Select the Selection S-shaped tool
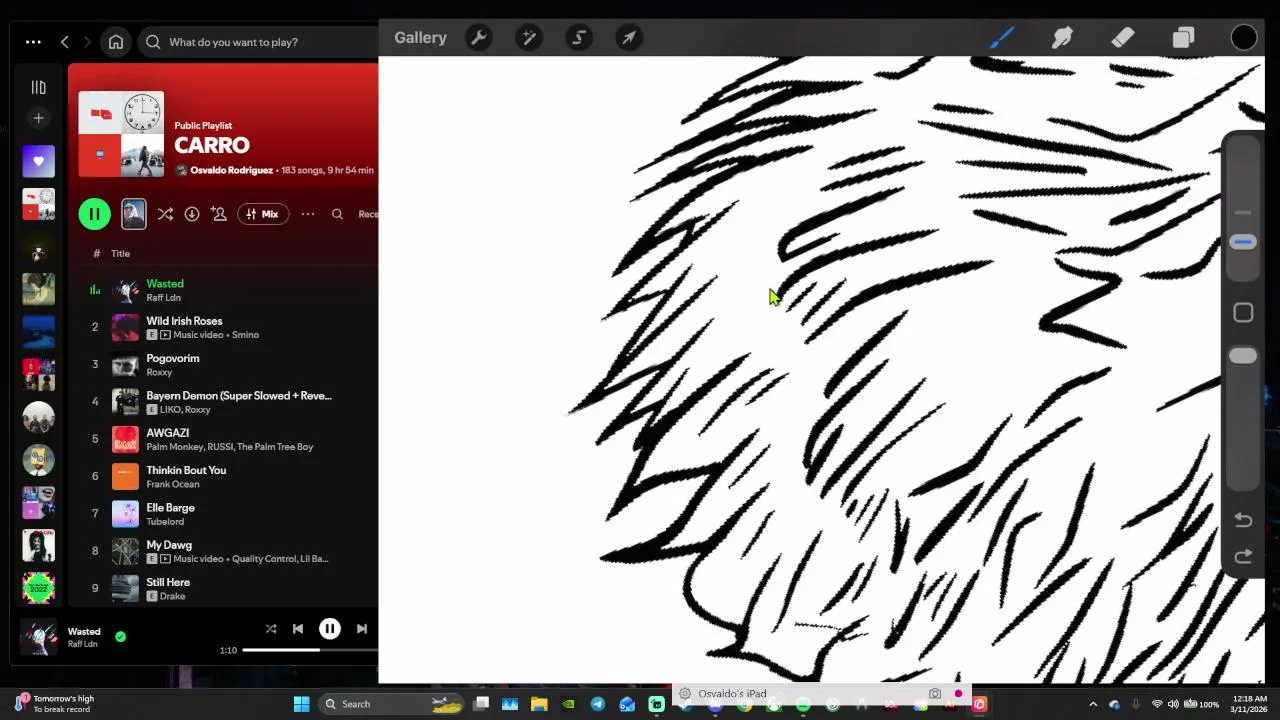This screenshot has height=720, width=1280. [579, 38]
